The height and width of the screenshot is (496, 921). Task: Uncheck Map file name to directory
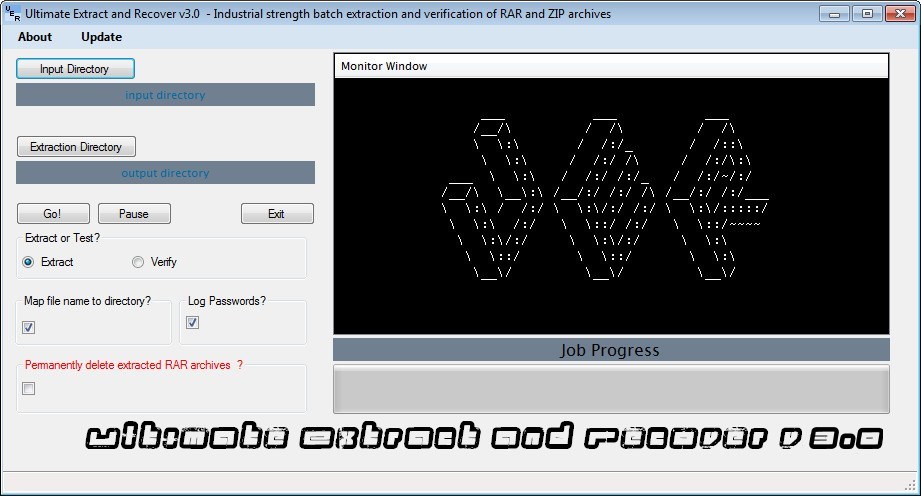point(29,327)
